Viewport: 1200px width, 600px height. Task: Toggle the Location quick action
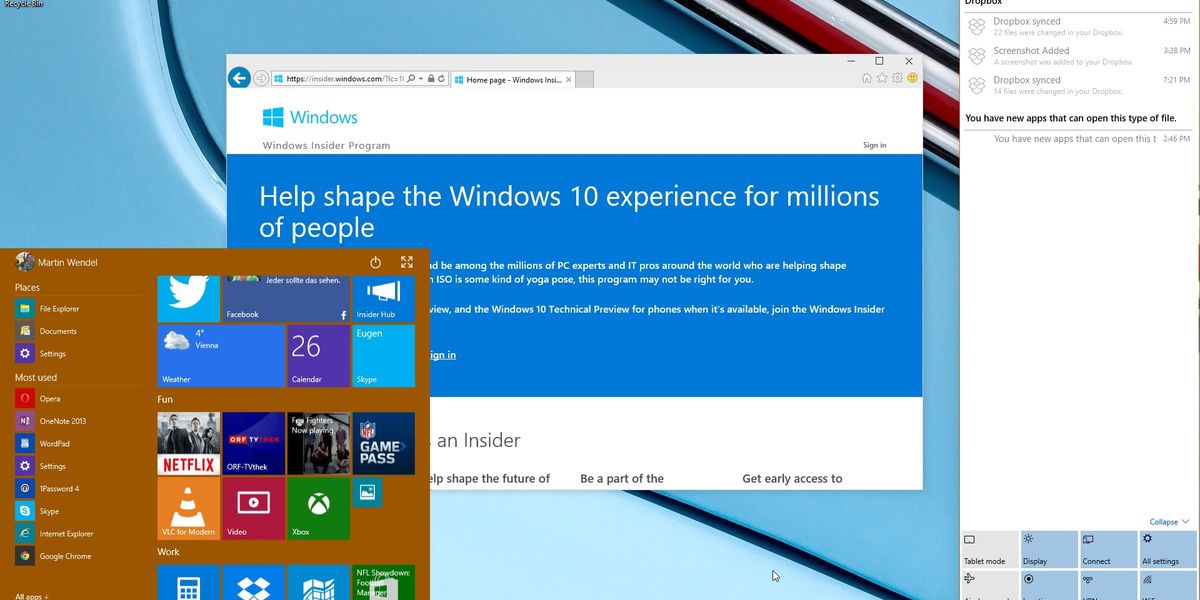(x=1048, y=585)
